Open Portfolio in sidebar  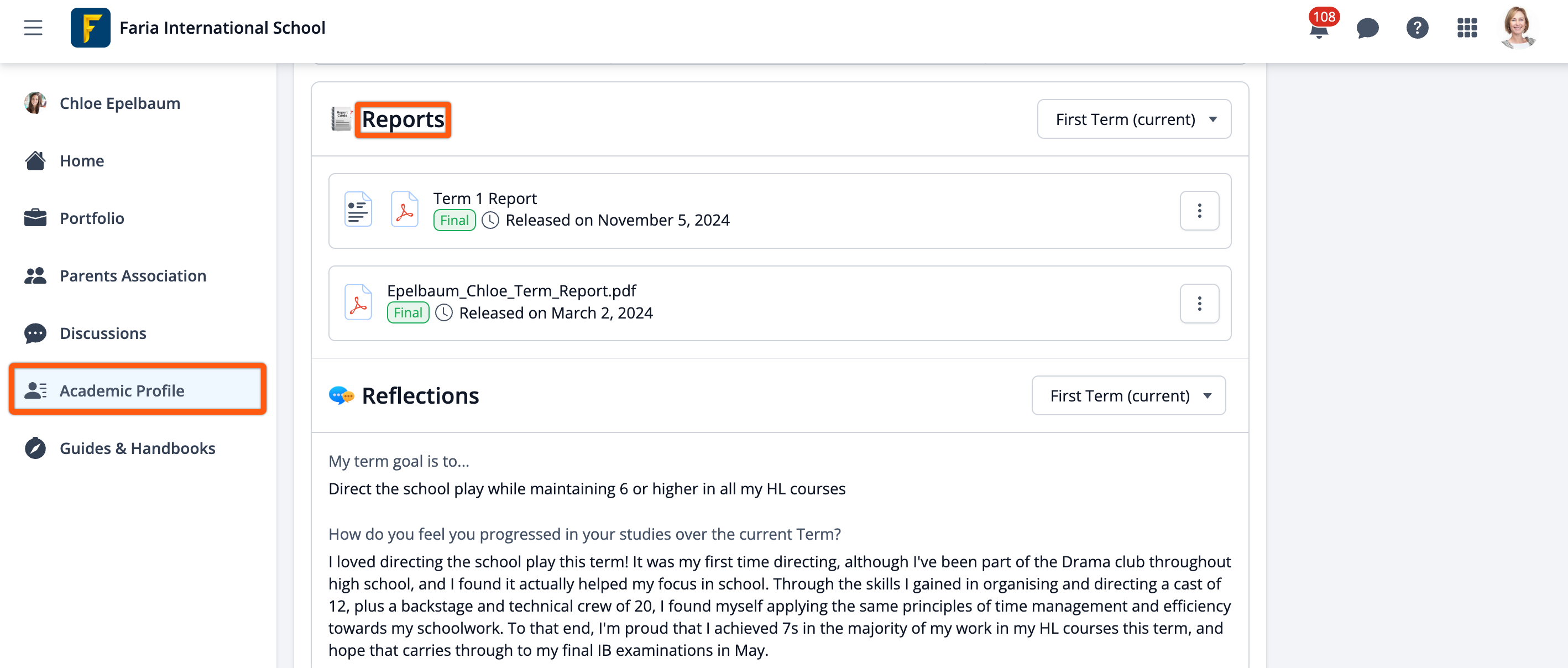click(91, 218)
